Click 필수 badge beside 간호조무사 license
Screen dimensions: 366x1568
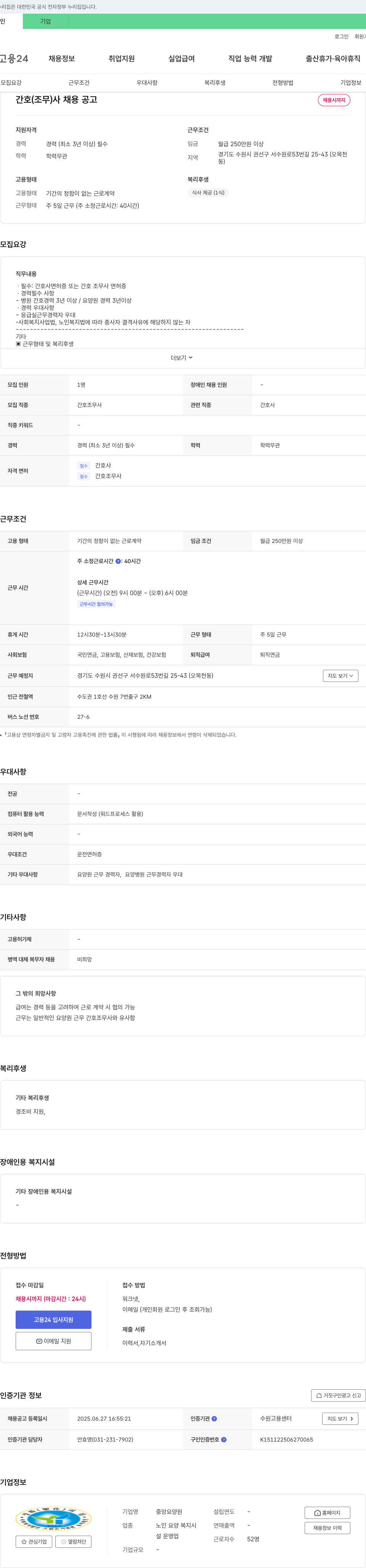[x=83, y=477]
